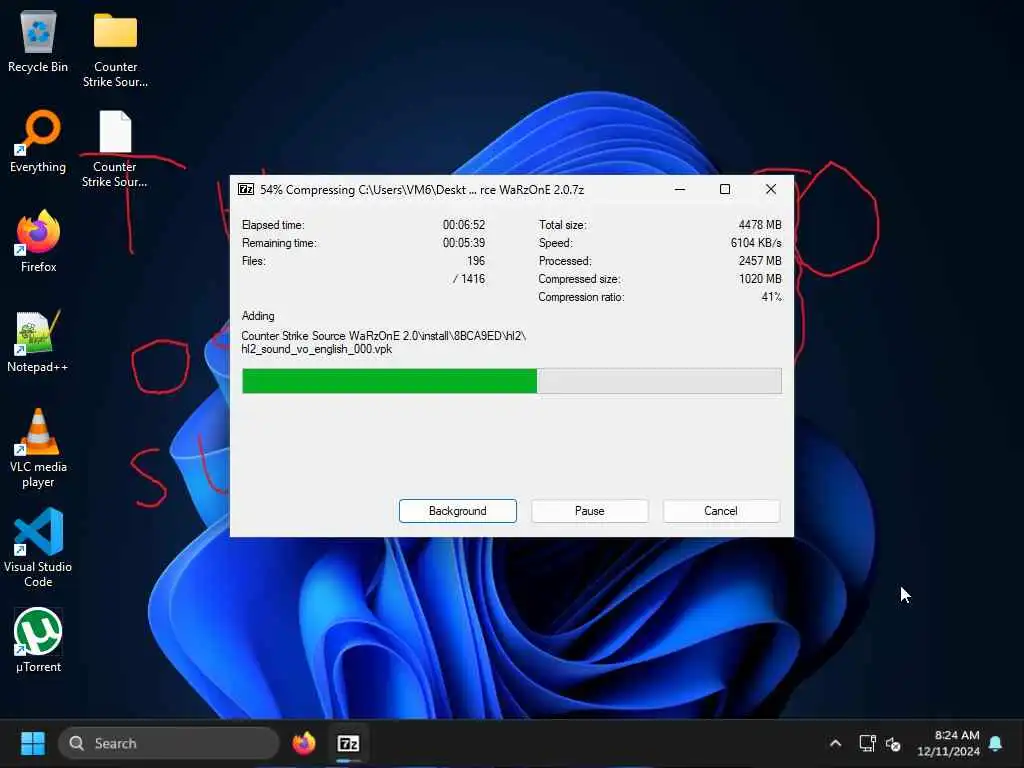This screenshot has width=1024, height=768.
Task: Expand the hidden system tray icons chevron
Action: click(x=835, y=743)
